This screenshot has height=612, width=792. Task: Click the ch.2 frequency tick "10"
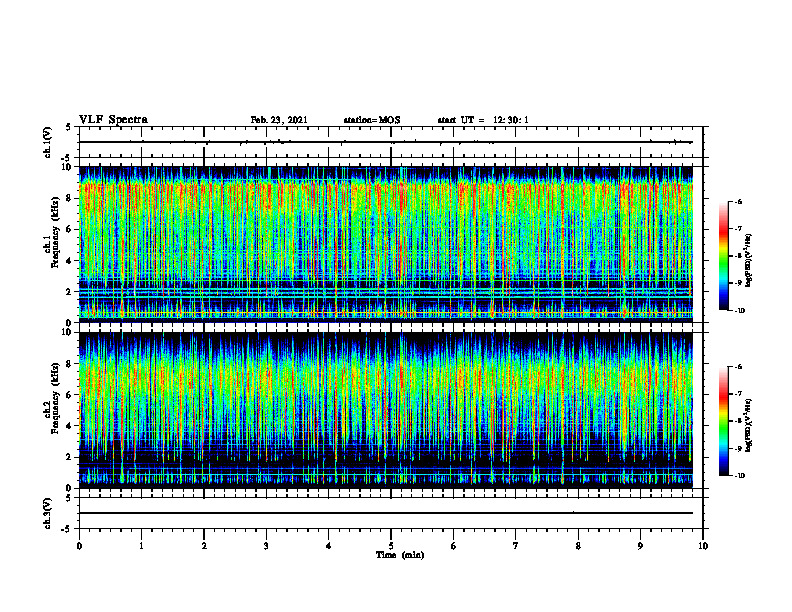pyautogui.click(x=68, y=333)
